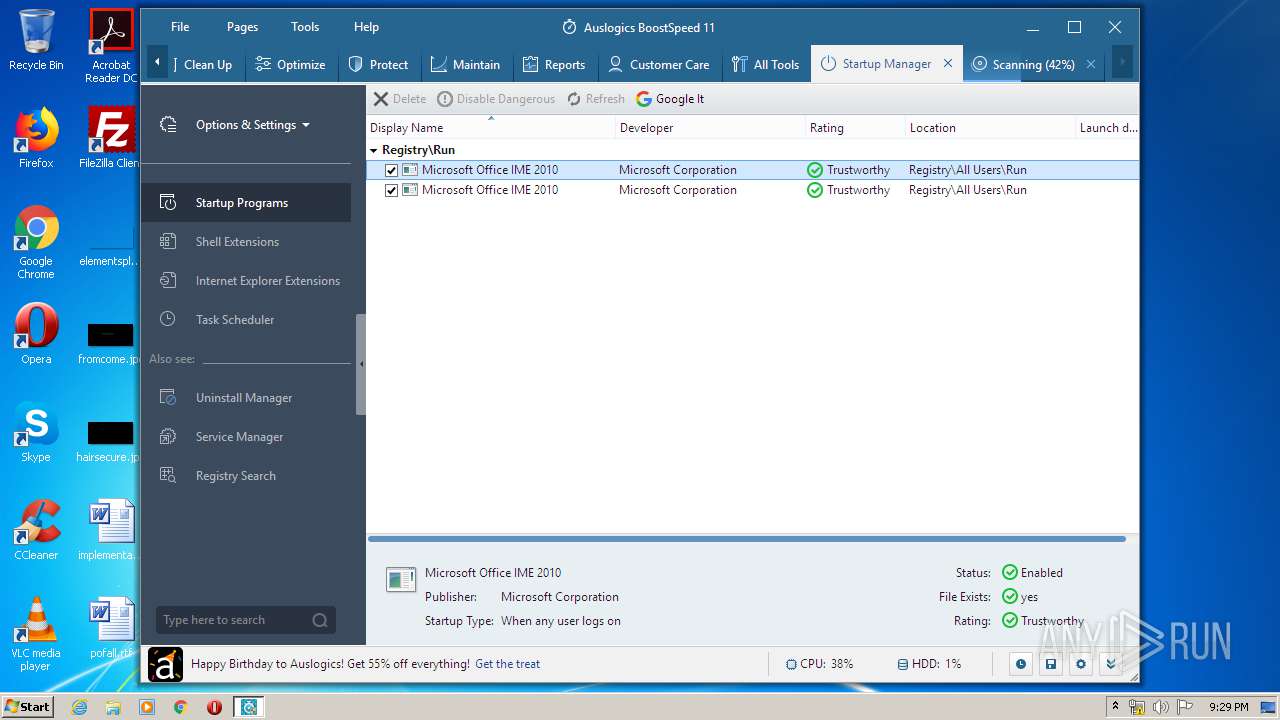
Task: Open Options & Settings dropdown
Action: coord(252,125)
